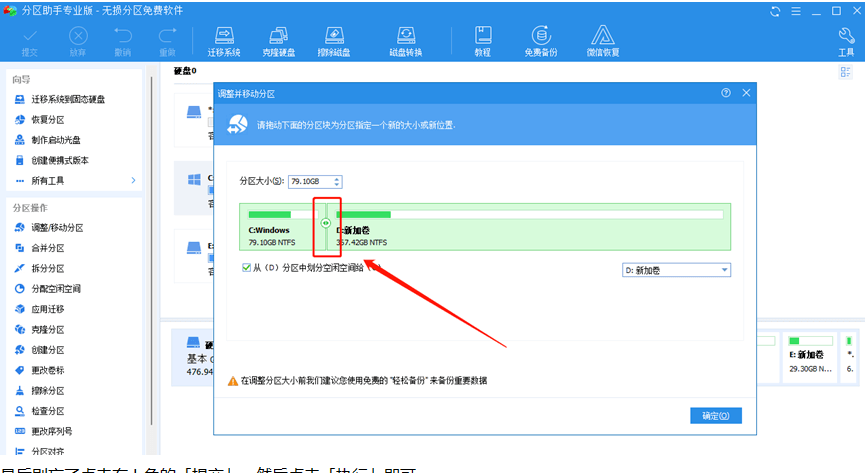
Task: Click the 迁移系统 toolbar icon
Action: [224, 40]
